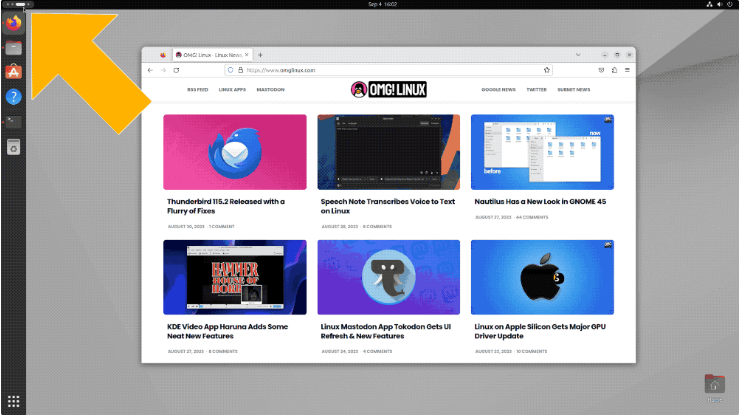
Task: Read 'Thunderbird 115.2 Released' headline
Action: coord(226,206)
